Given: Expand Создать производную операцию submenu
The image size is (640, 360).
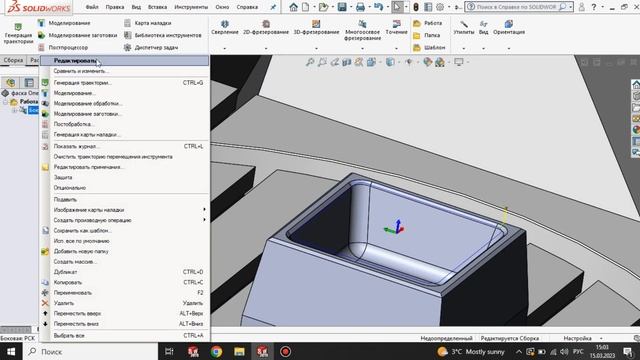Looking at the screenshot, I should 124,220.
